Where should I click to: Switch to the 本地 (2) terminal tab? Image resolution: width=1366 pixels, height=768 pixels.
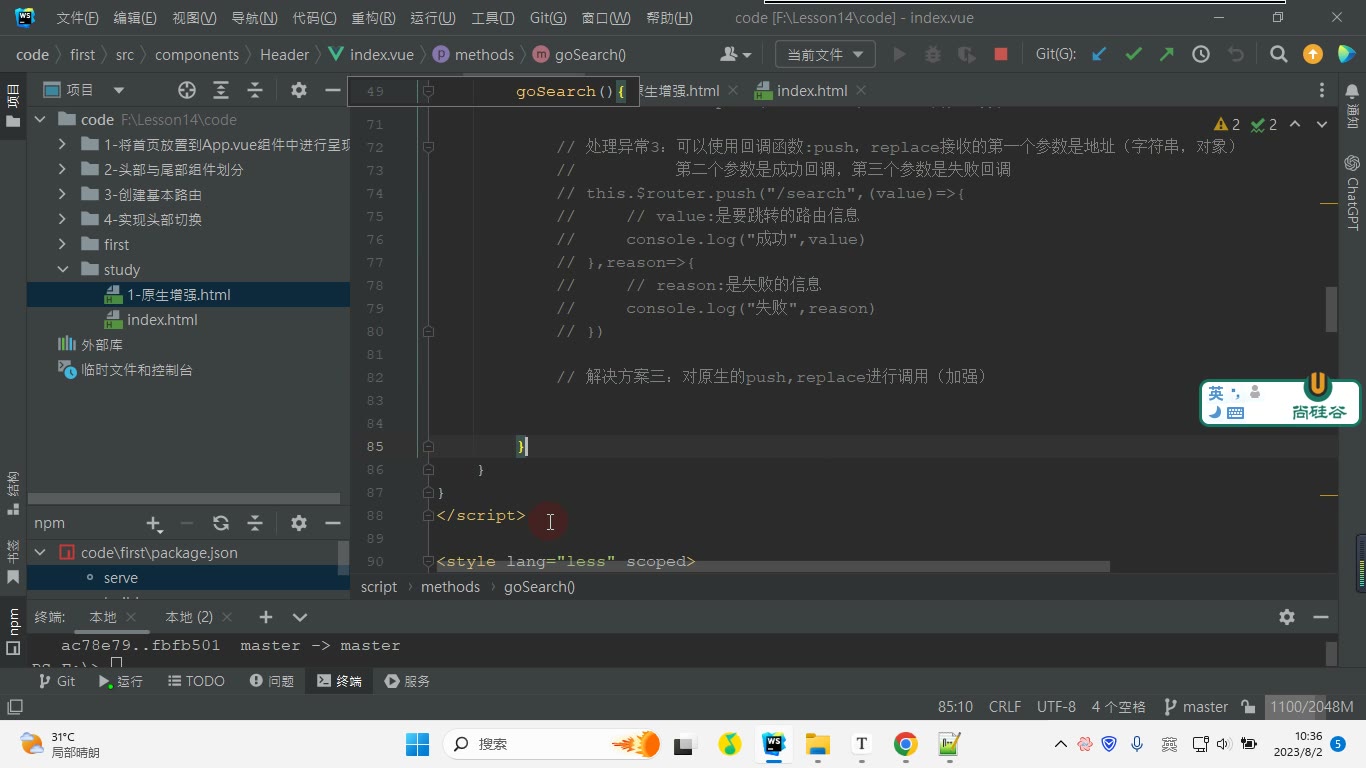click(x=189, y=617)
